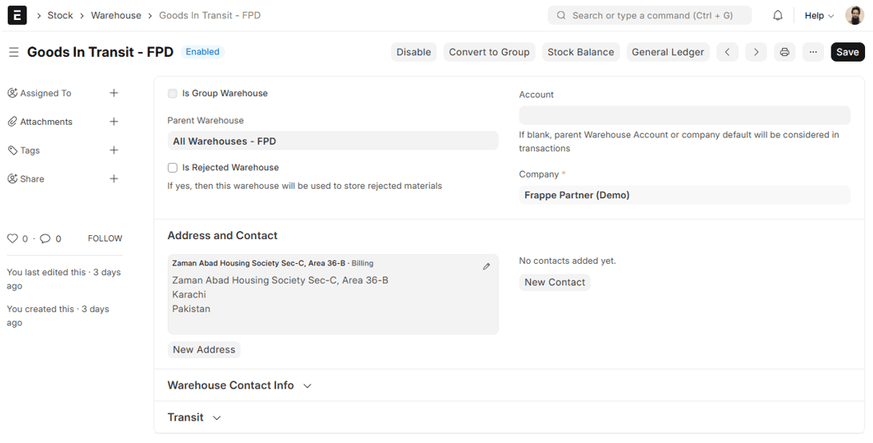Click the Enabled status badge

click(203, 52)
